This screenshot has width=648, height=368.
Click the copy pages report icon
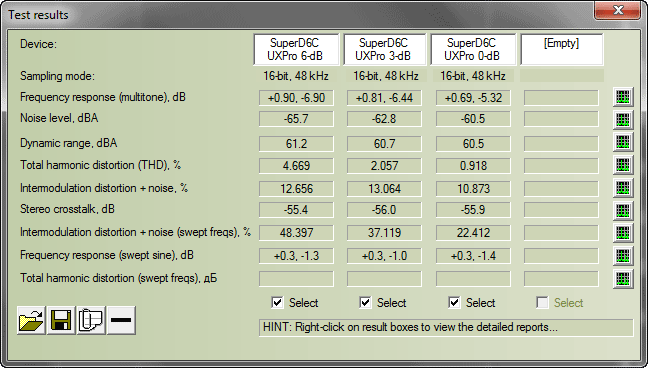pos(91,320)
